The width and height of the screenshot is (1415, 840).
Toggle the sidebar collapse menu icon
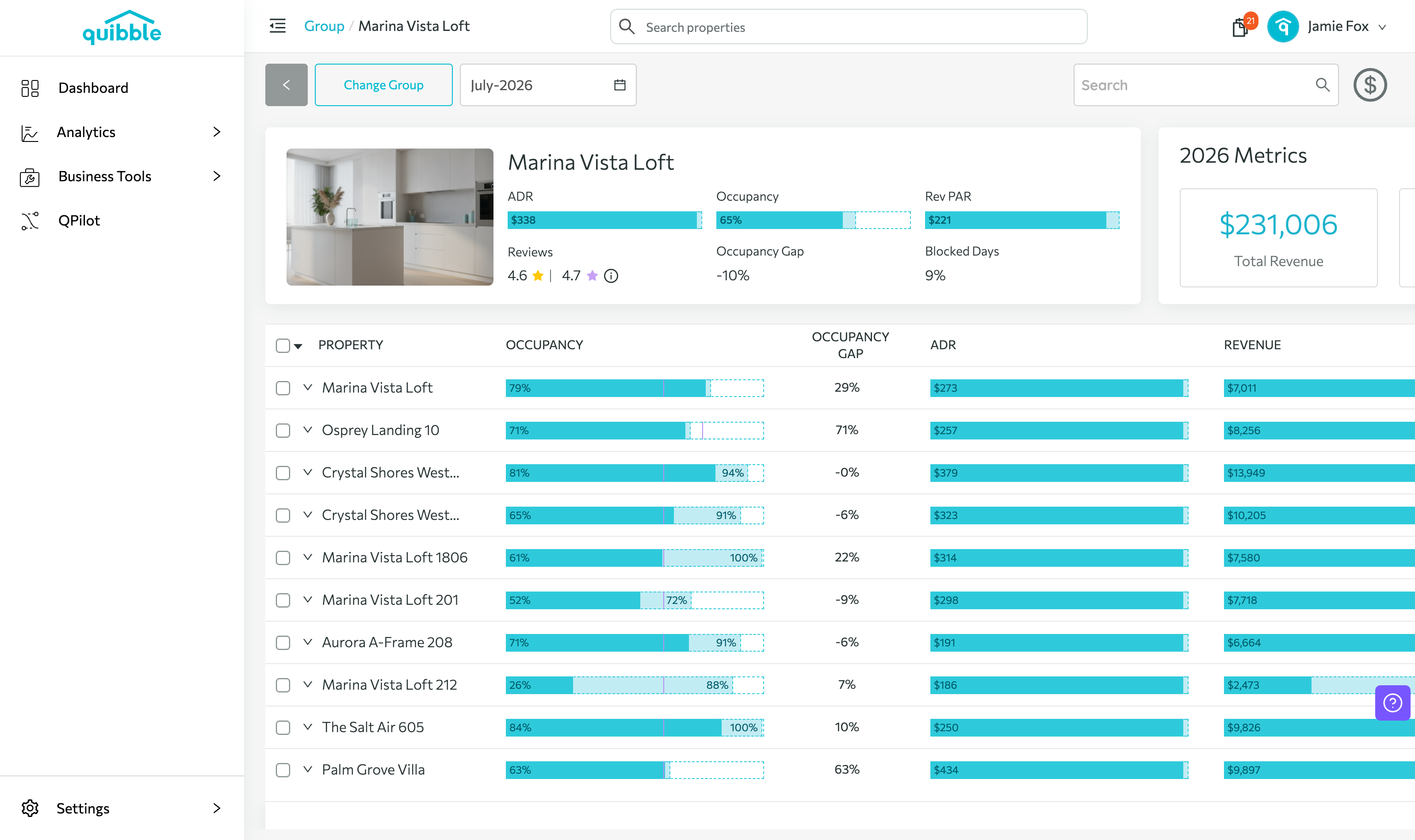[277, 26]
